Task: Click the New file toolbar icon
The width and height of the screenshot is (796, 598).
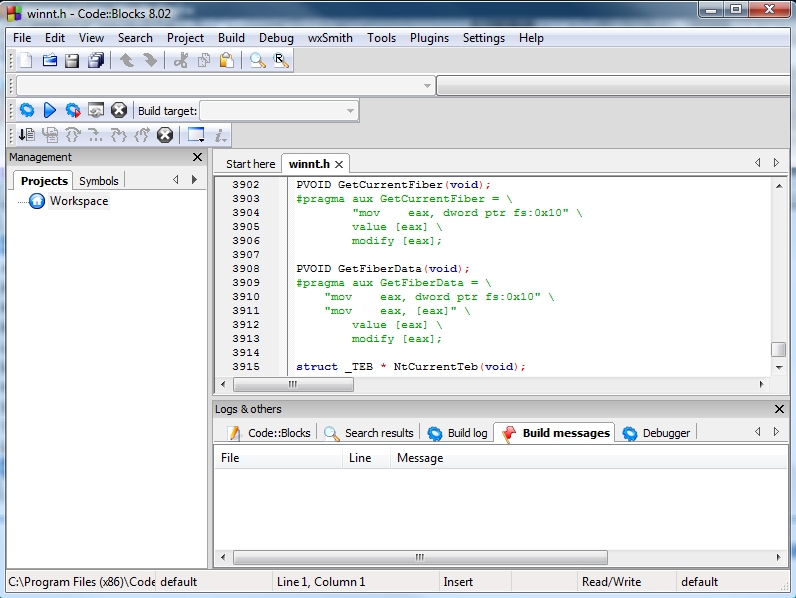Action: (26, 61)
